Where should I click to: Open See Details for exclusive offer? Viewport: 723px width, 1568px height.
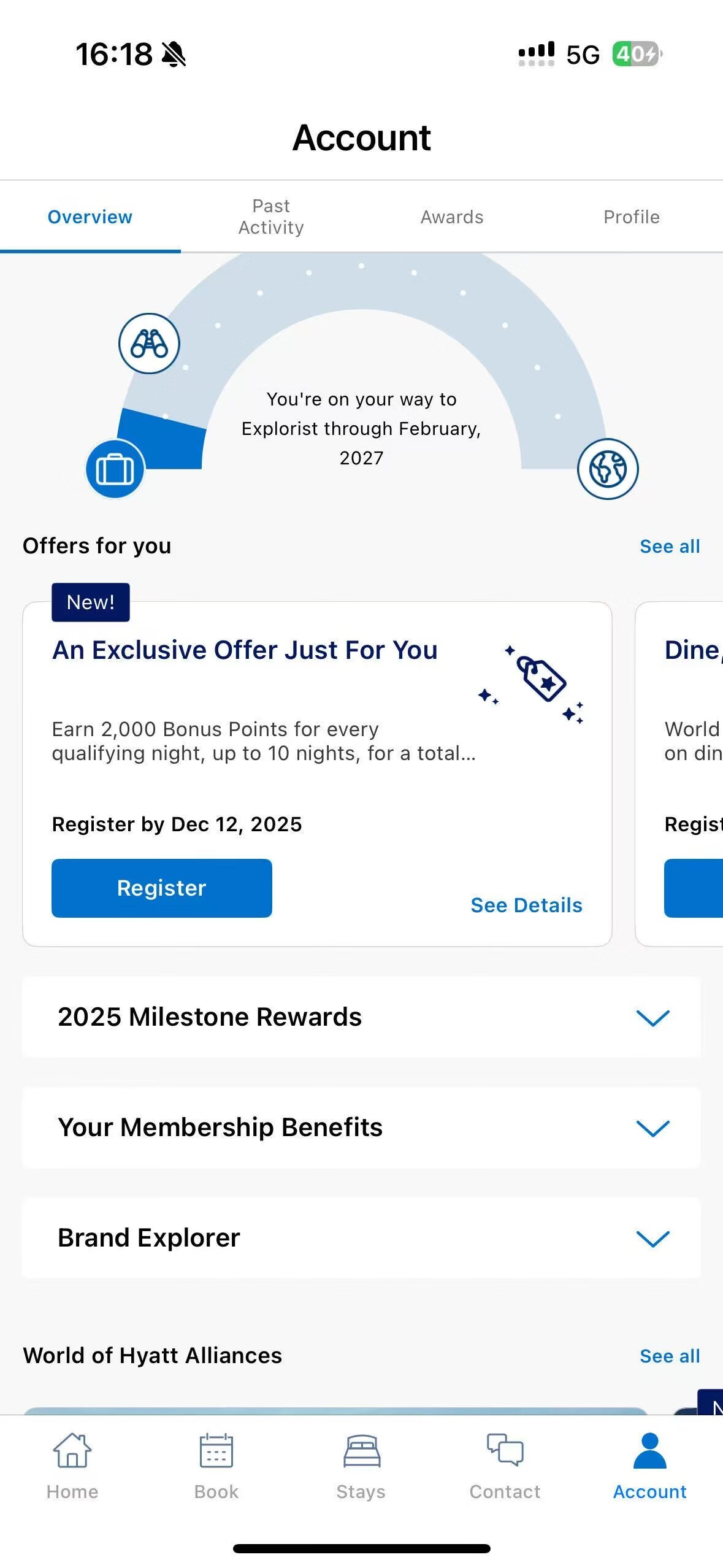(x=526, y=905)
